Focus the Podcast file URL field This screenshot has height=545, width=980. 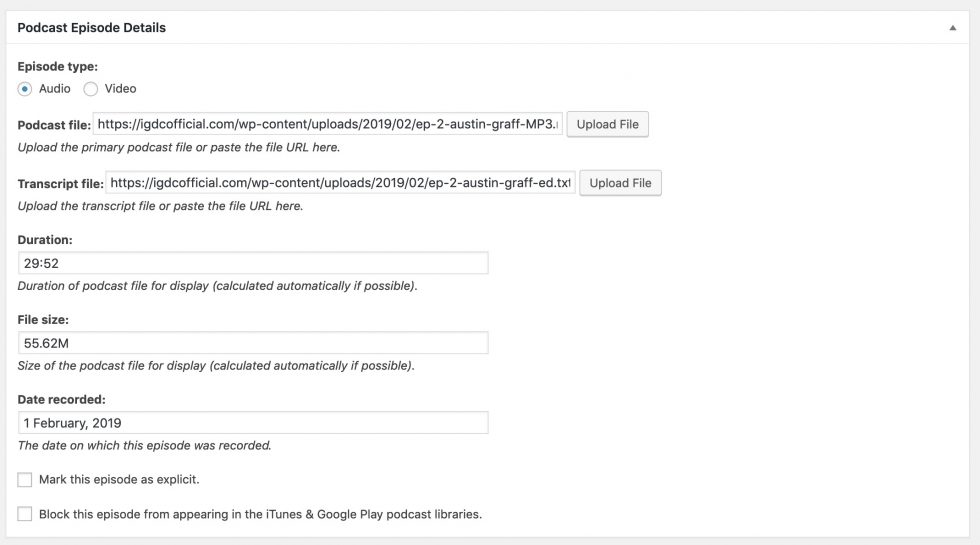(x=329, y=125)
